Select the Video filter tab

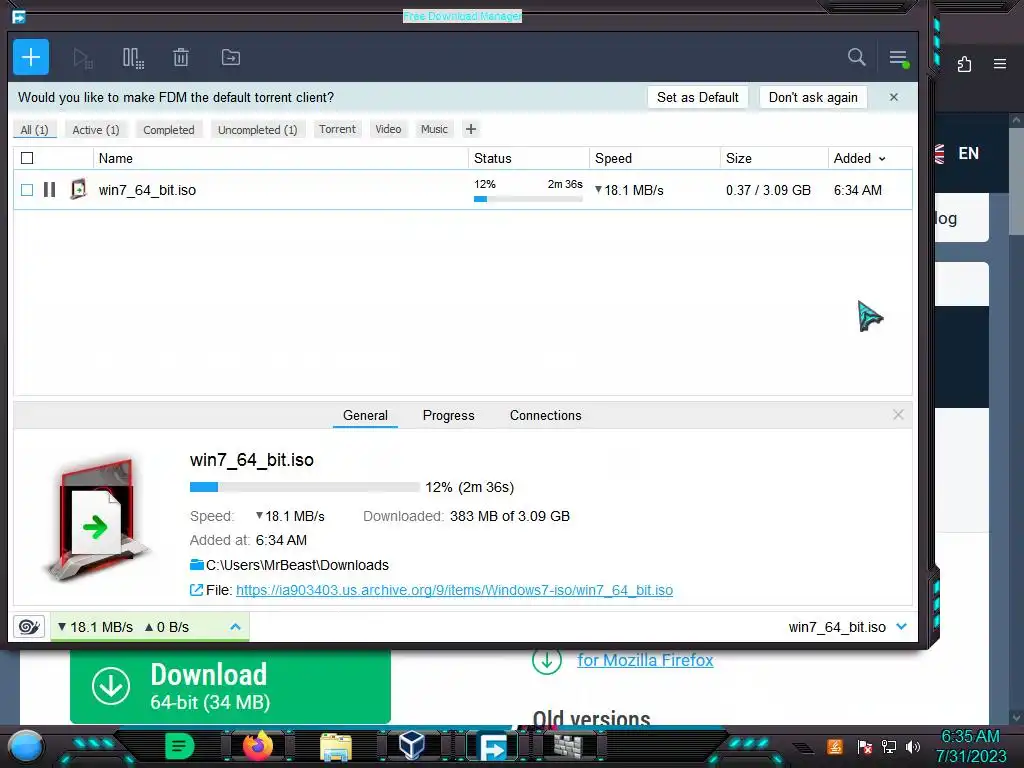(x=389, y=129)
